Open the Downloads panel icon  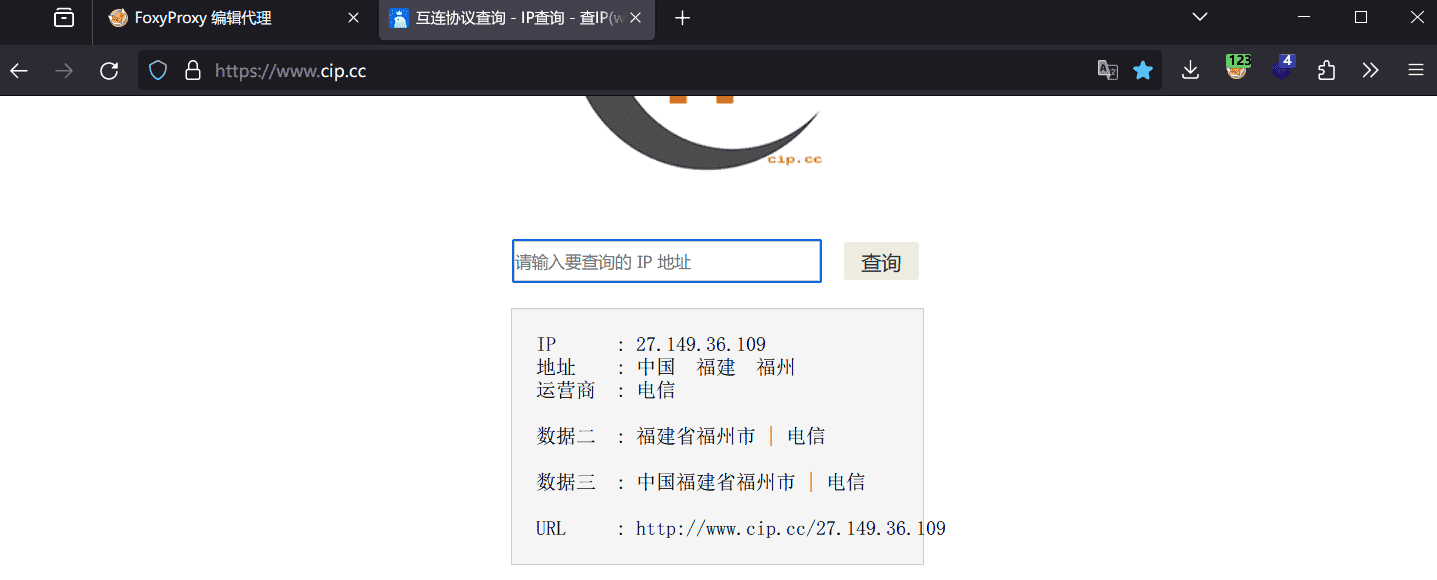pyautogui.click(x=1189, y=70)
